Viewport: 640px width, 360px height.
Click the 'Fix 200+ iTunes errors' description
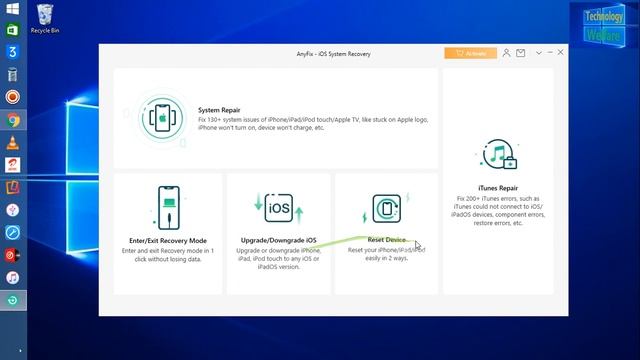coord(498,211)
